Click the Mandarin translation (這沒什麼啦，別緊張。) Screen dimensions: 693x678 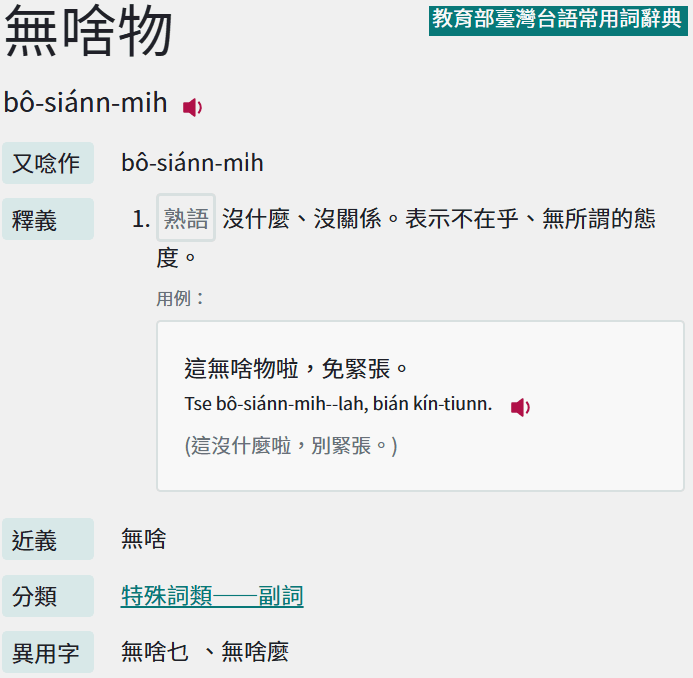pyautogui.click(x=291, y=445)
